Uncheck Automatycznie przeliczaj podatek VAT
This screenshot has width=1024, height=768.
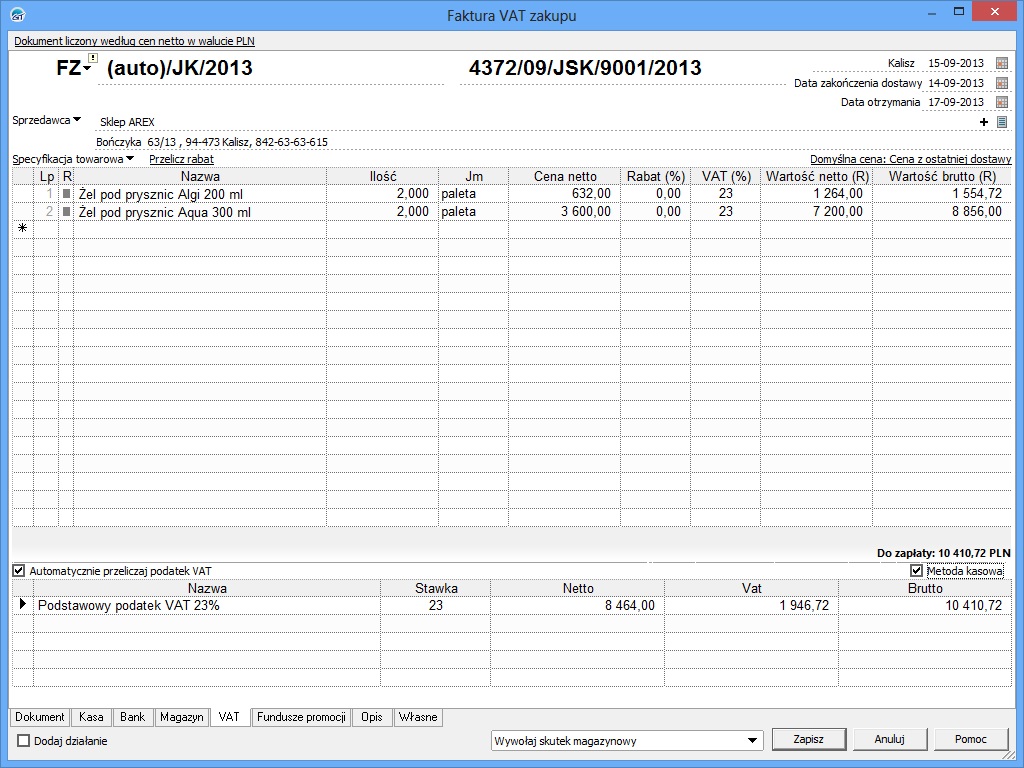click(18, 570)
